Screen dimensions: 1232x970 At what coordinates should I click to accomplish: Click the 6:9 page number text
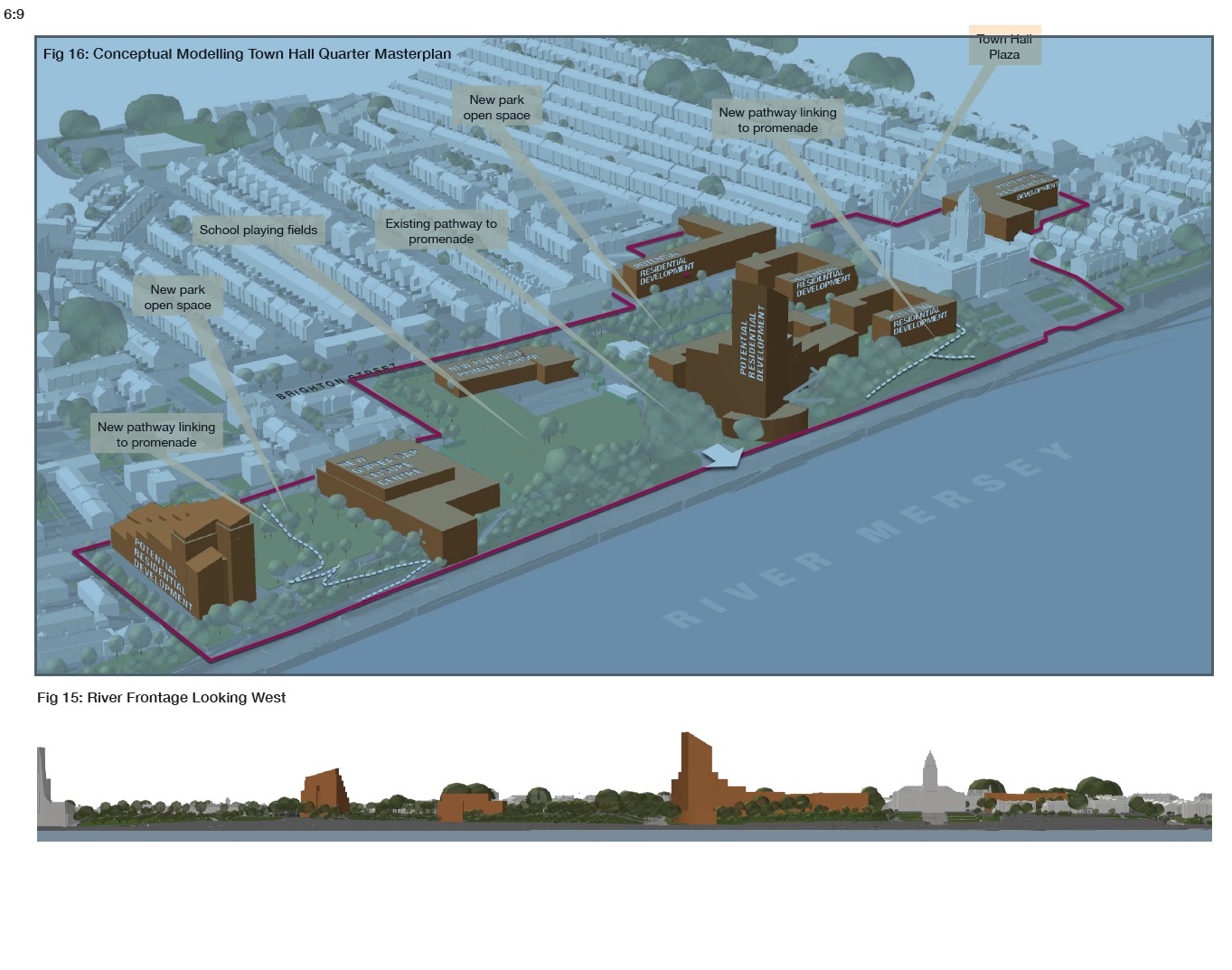coord(14,14)
